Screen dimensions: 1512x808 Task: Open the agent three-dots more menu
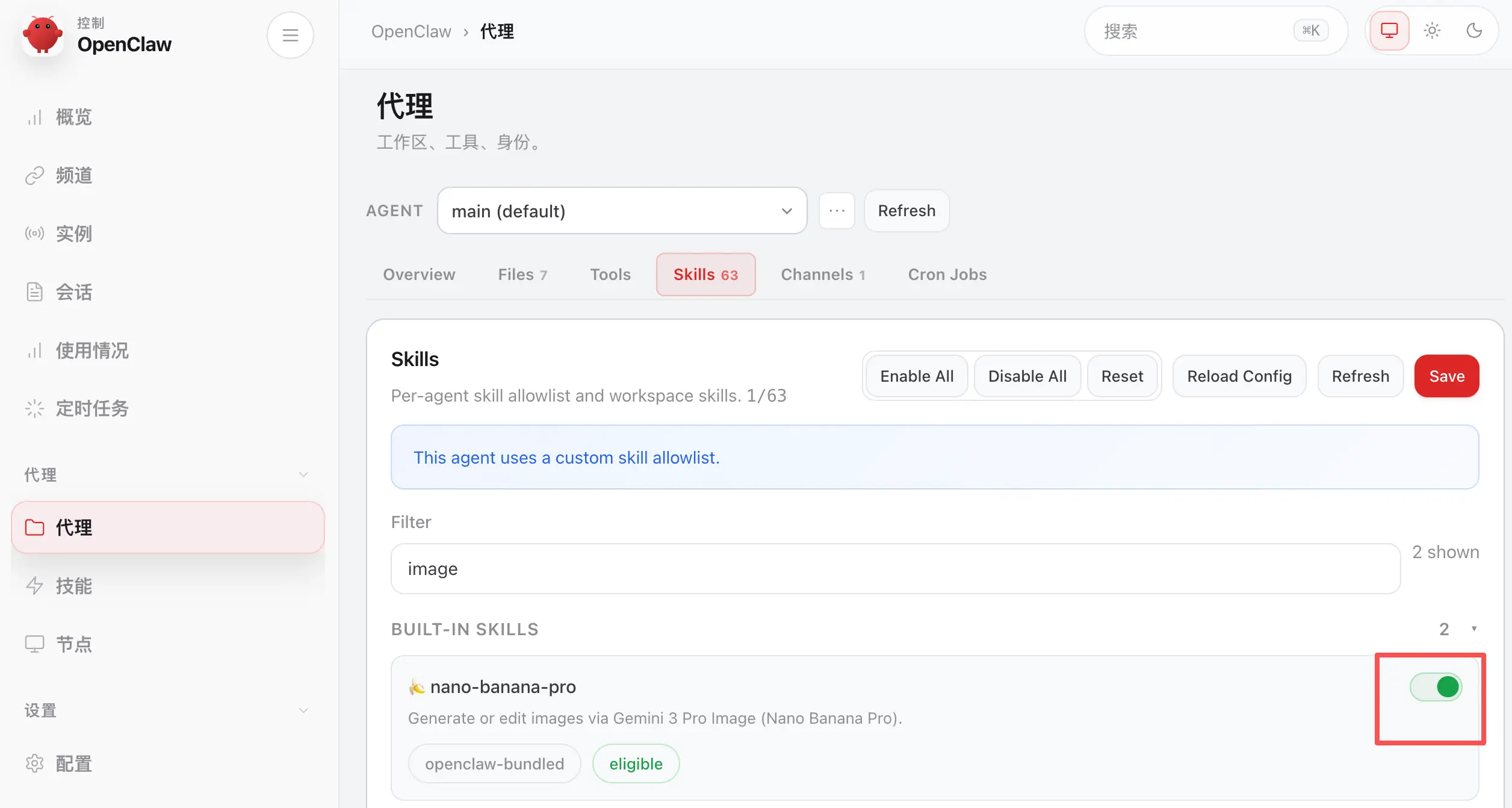pyautogui.click(x=837, y=211)
